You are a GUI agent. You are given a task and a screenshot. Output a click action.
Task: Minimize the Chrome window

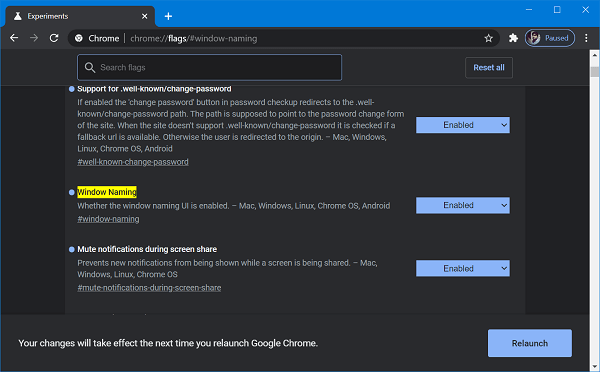529,10
